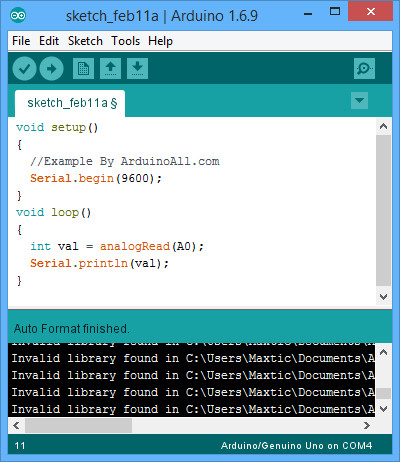
Task: Click the Arduino logo in title bar
Action: 18,15
